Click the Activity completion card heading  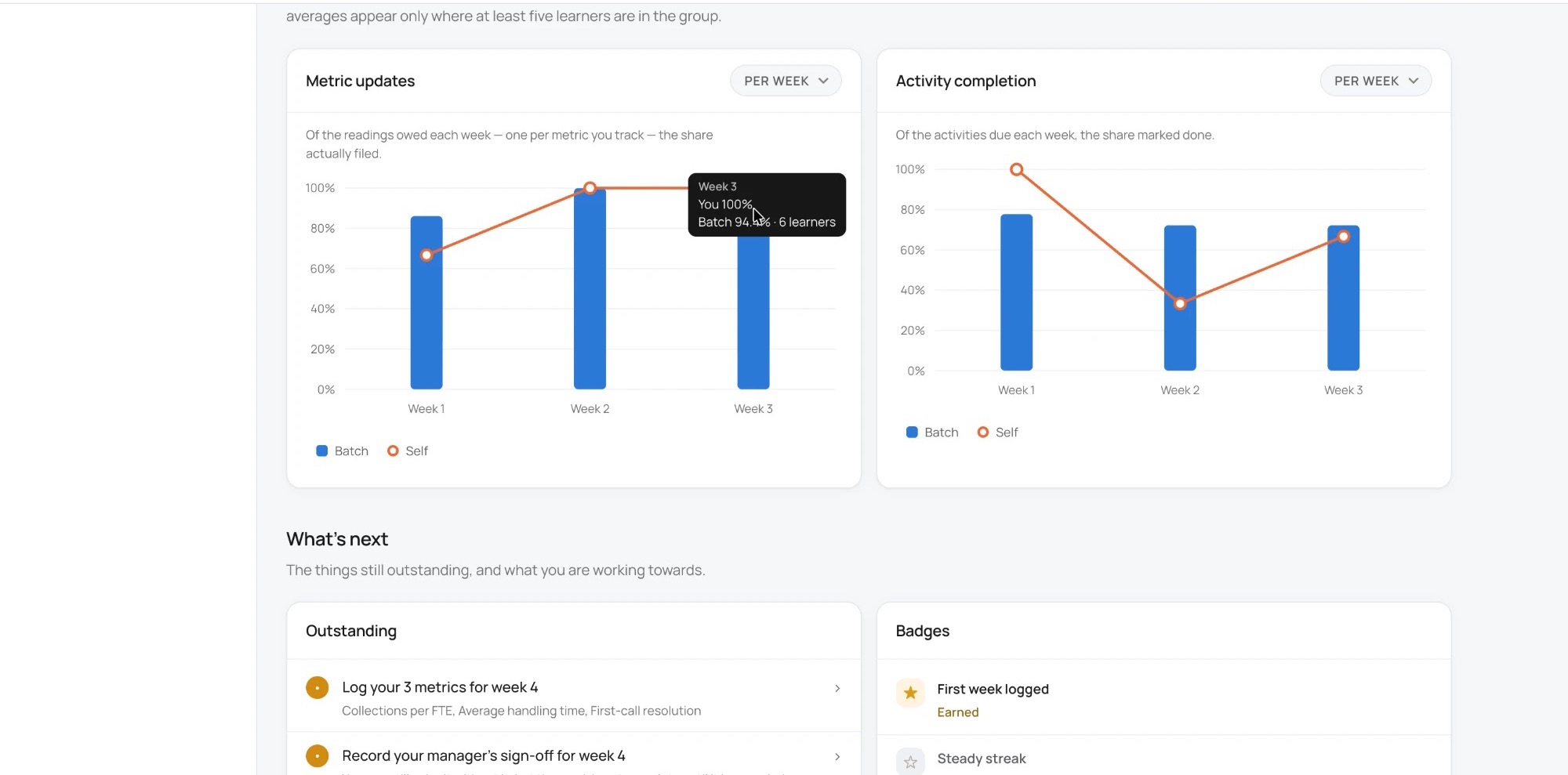[x=966, y=81]
